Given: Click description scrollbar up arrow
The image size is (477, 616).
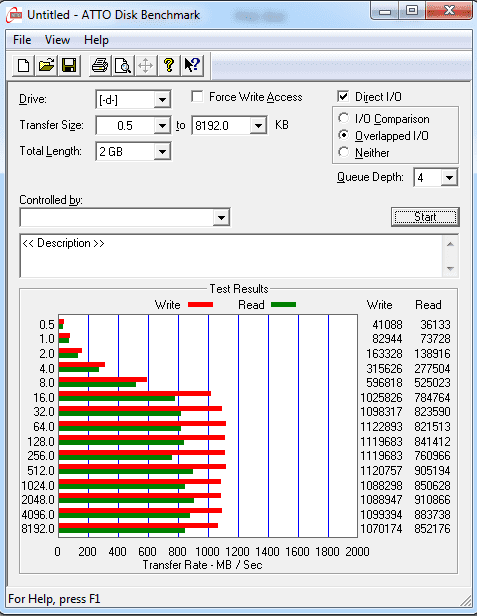Looking at the screenshot, I should (x=450, y=244).
